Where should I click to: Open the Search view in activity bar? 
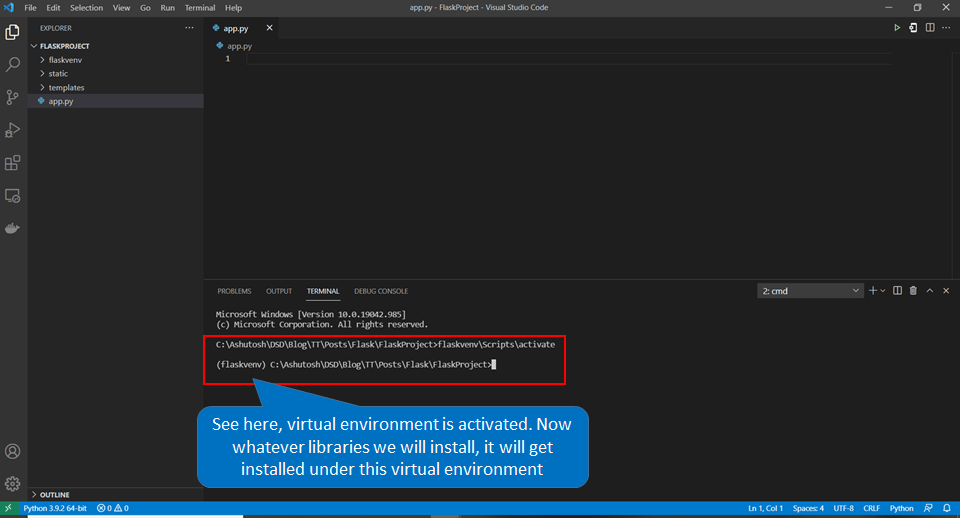(x=13, y=64)
